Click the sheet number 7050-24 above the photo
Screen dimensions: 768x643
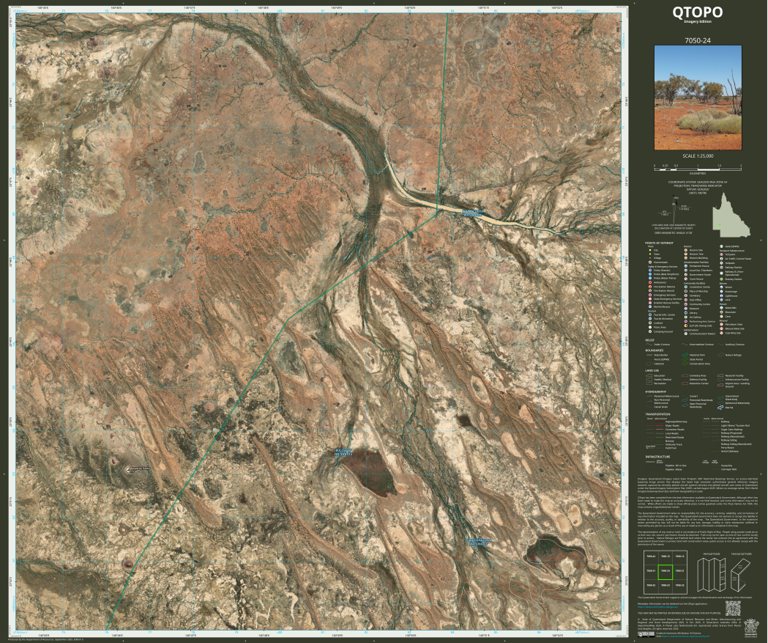tap(697, 41)
